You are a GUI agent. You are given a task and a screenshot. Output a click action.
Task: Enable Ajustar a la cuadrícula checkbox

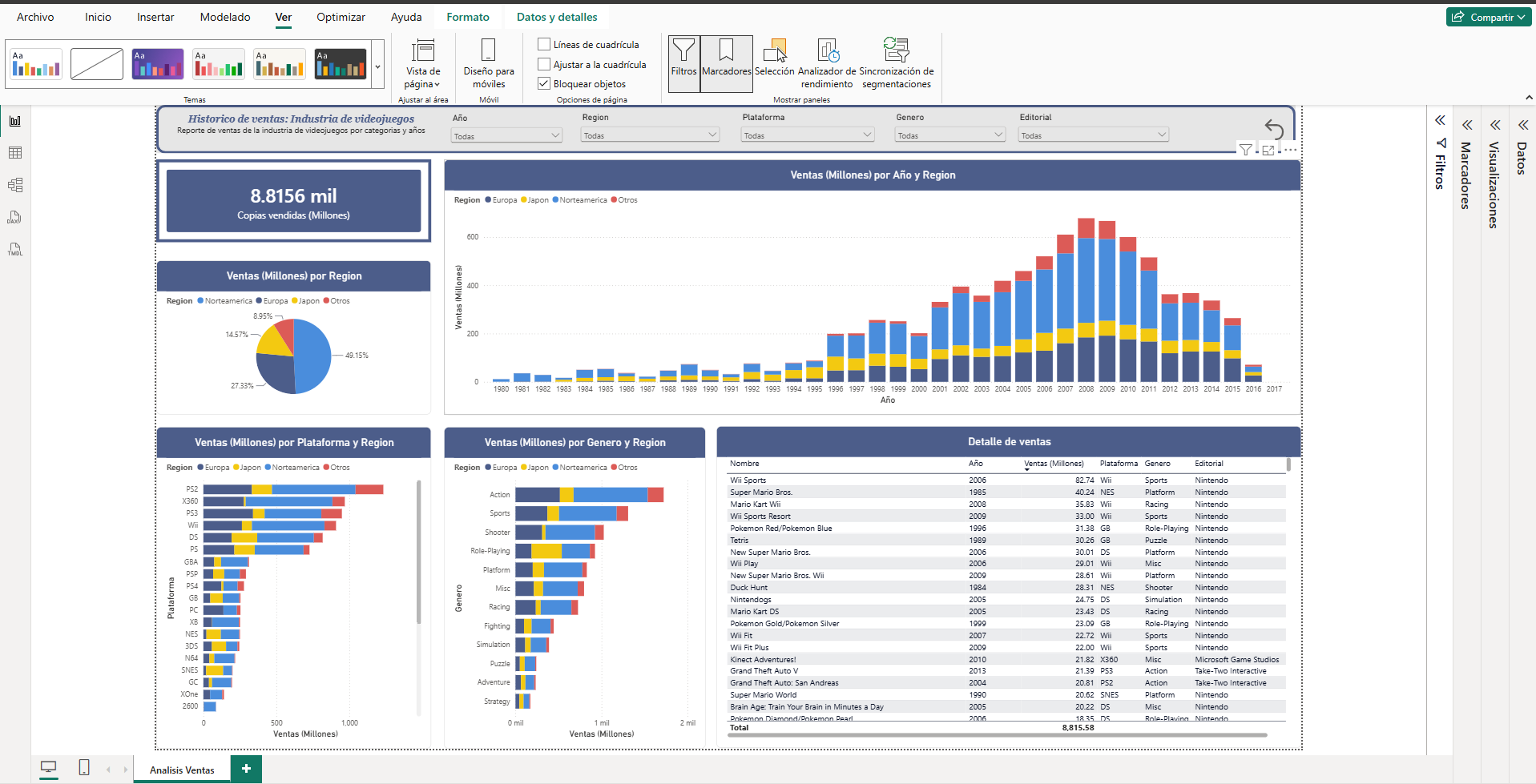544,64
